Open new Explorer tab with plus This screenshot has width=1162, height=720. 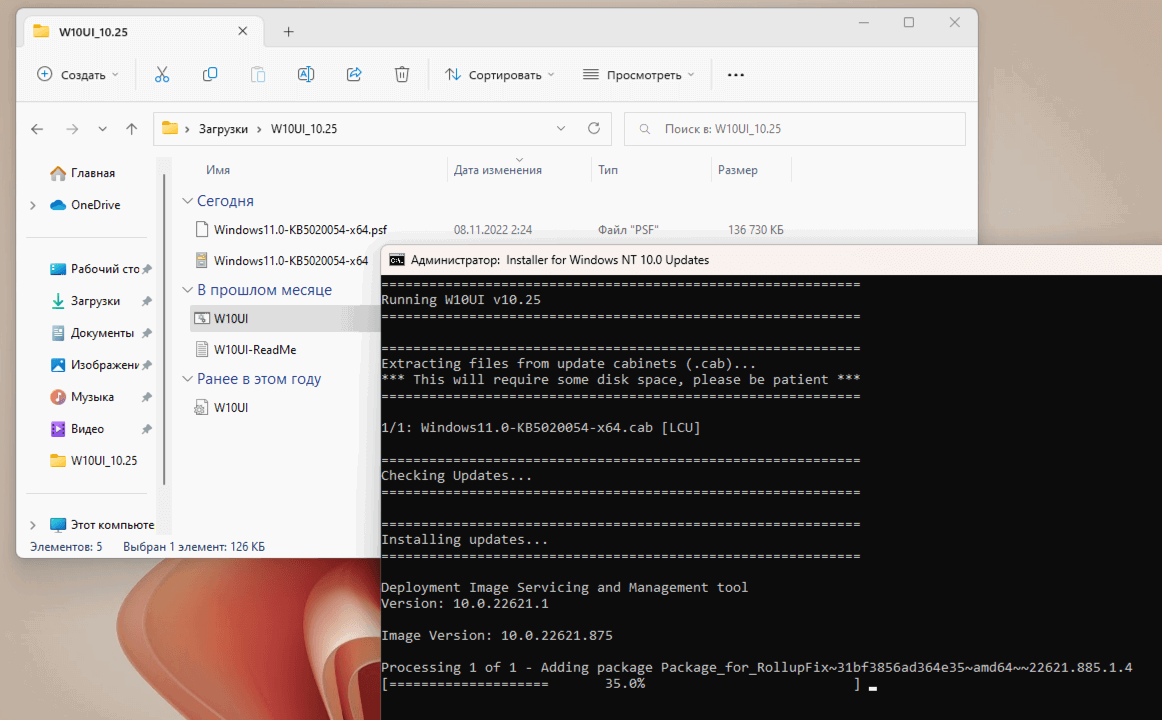(288, 32)
